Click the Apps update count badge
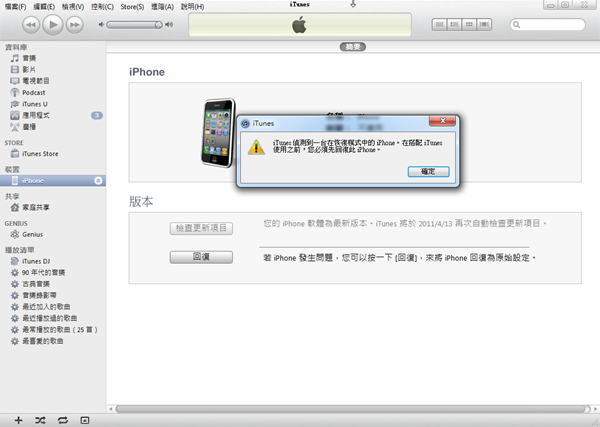Image resolution: width=600 pixels, height=427 pixels. tap(97, 115)
